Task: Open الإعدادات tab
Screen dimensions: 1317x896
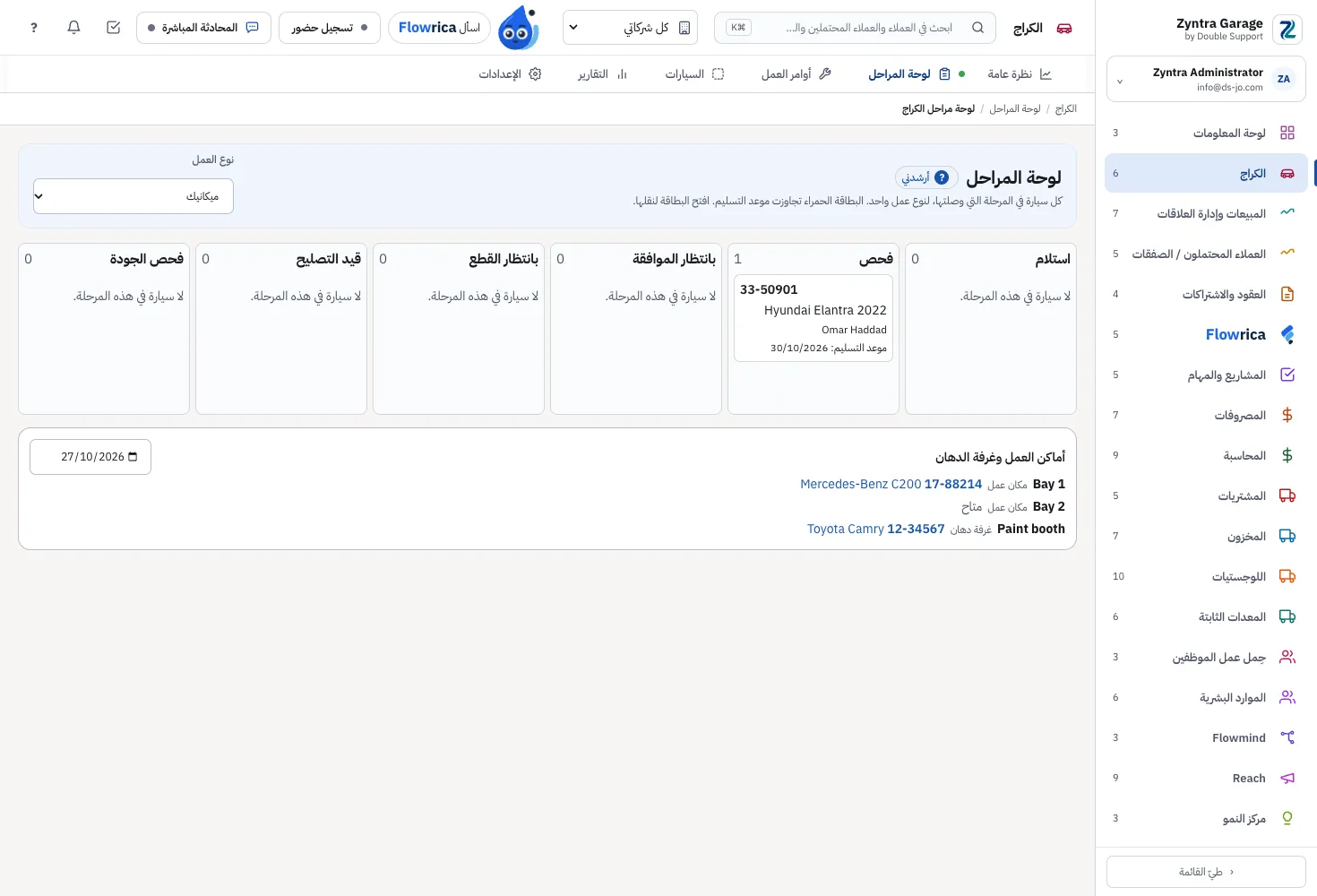Action: pyautogui.click(x=510, y=74)
